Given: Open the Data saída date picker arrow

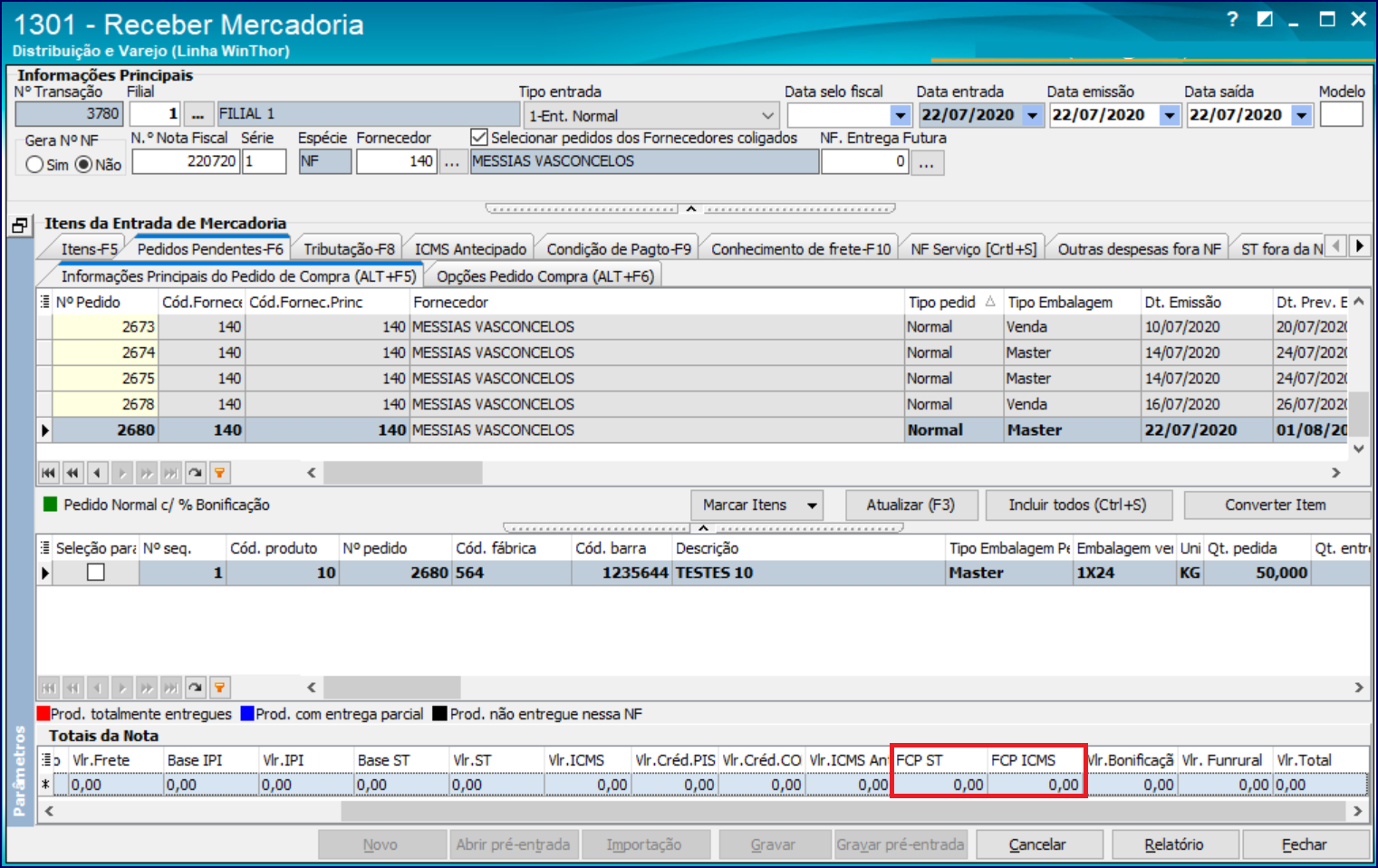Looking at the screenshot, I should click(x=1302, y=115).
